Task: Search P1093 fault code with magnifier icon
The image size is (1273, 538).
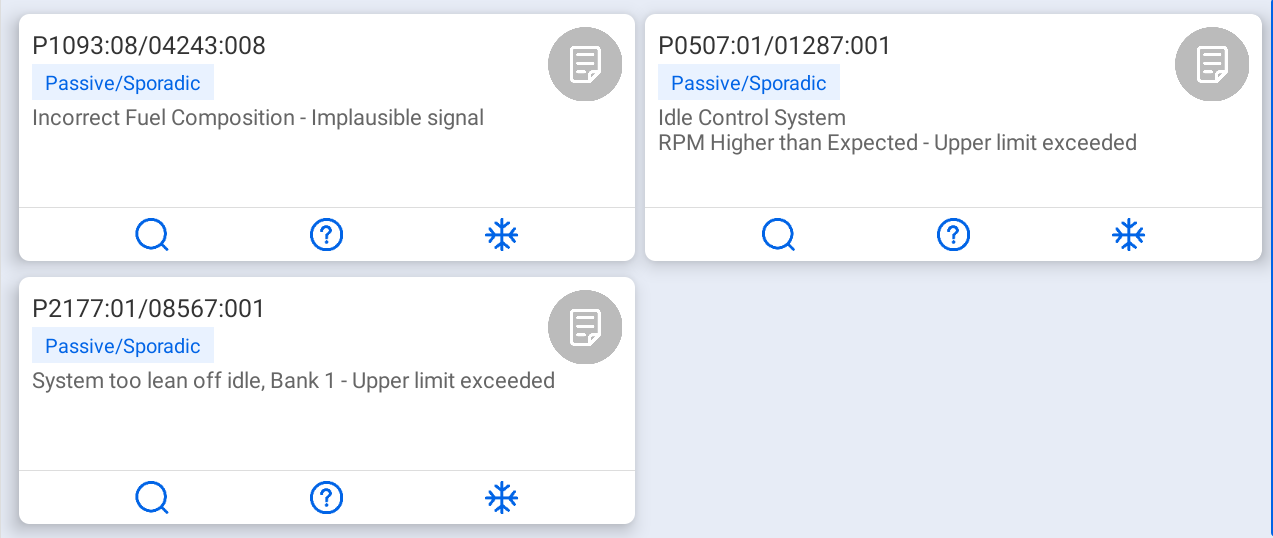Action: point(152,235)
